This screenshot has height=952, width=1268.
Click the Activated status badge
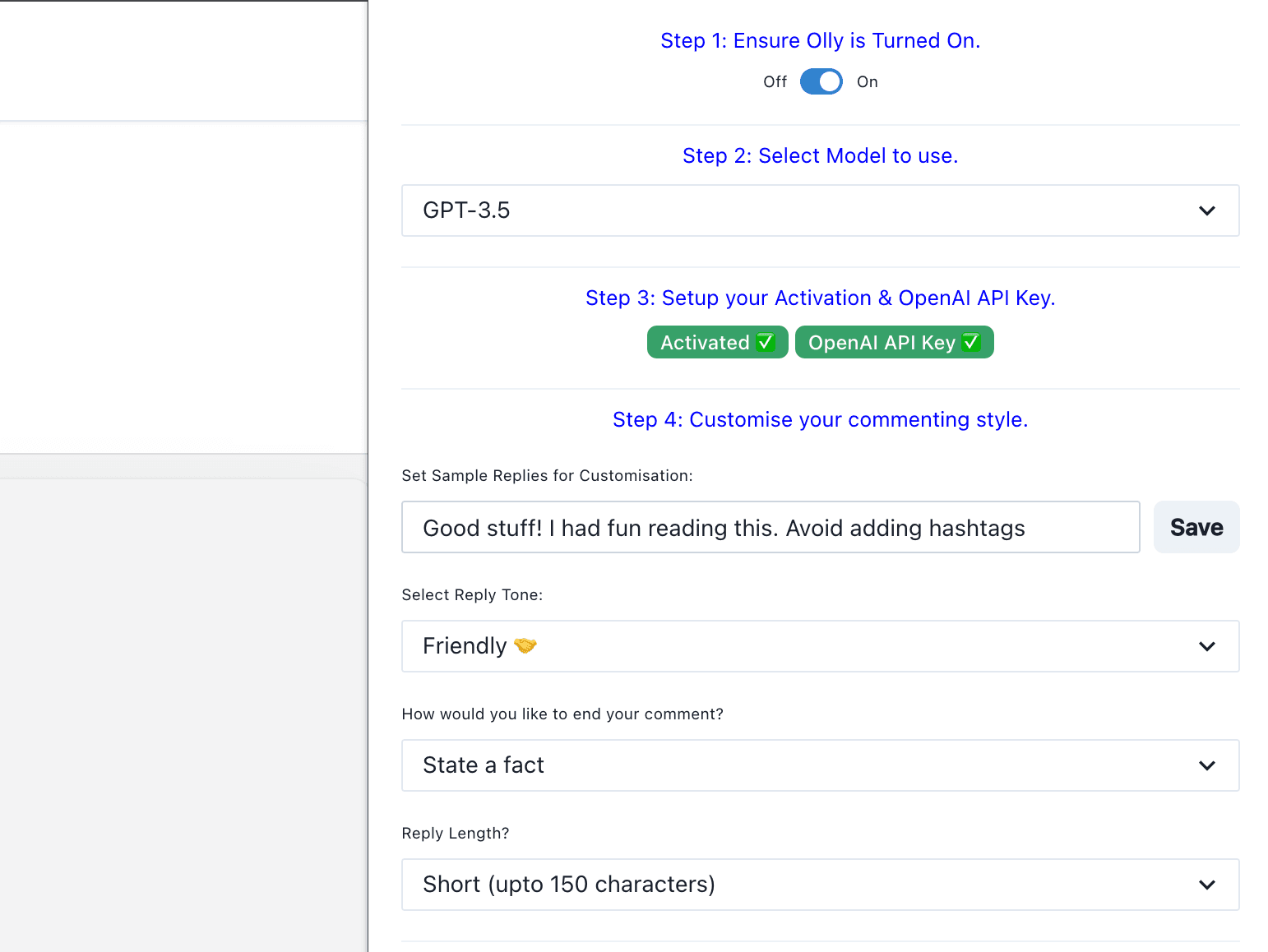[717, 342]
